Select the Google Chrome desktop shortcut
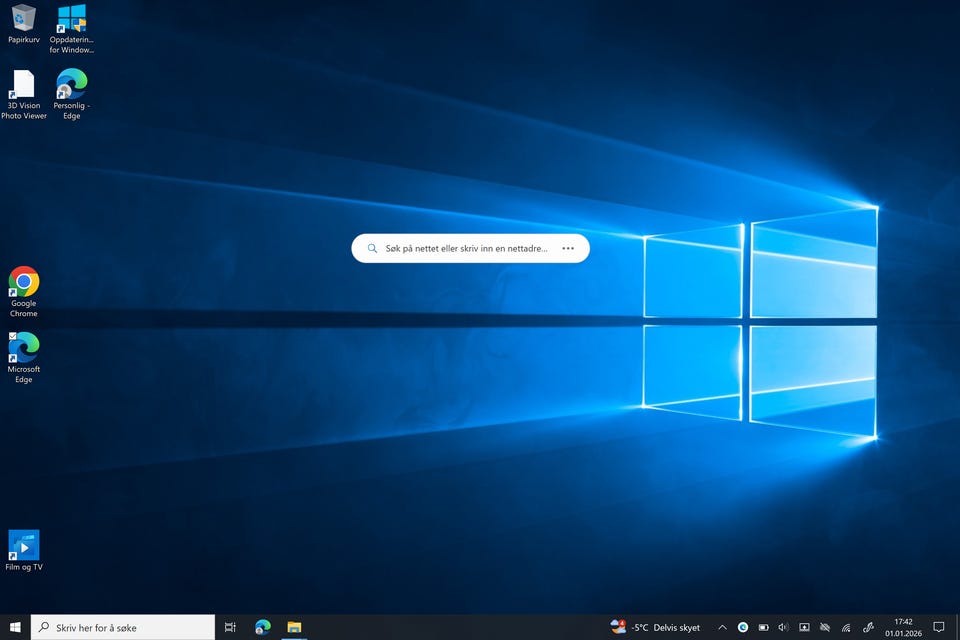960x640 pixels. (x=23, y=292)
